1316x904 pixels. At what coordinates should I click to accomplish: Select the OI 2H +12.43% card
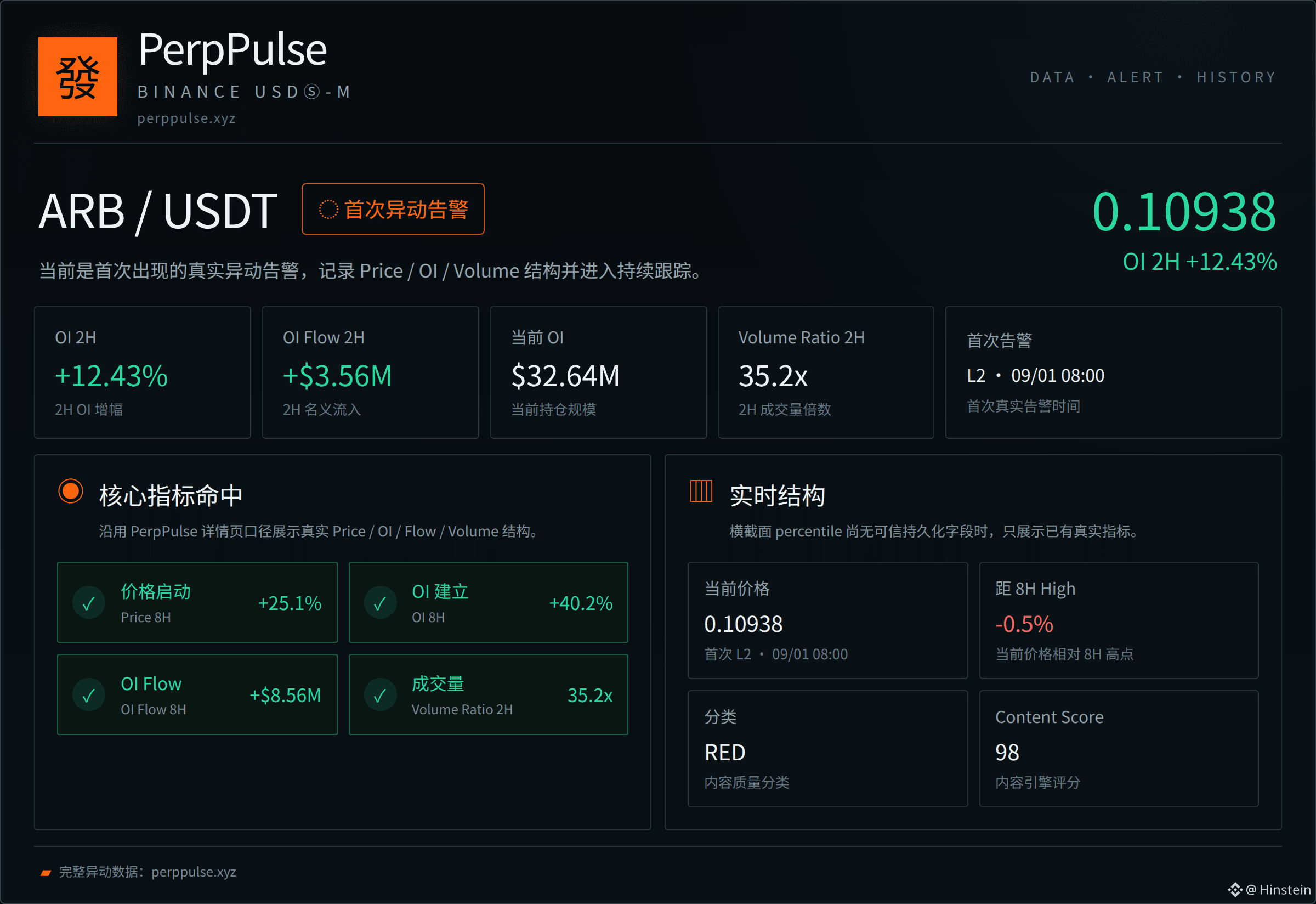(x=142, y=372)
